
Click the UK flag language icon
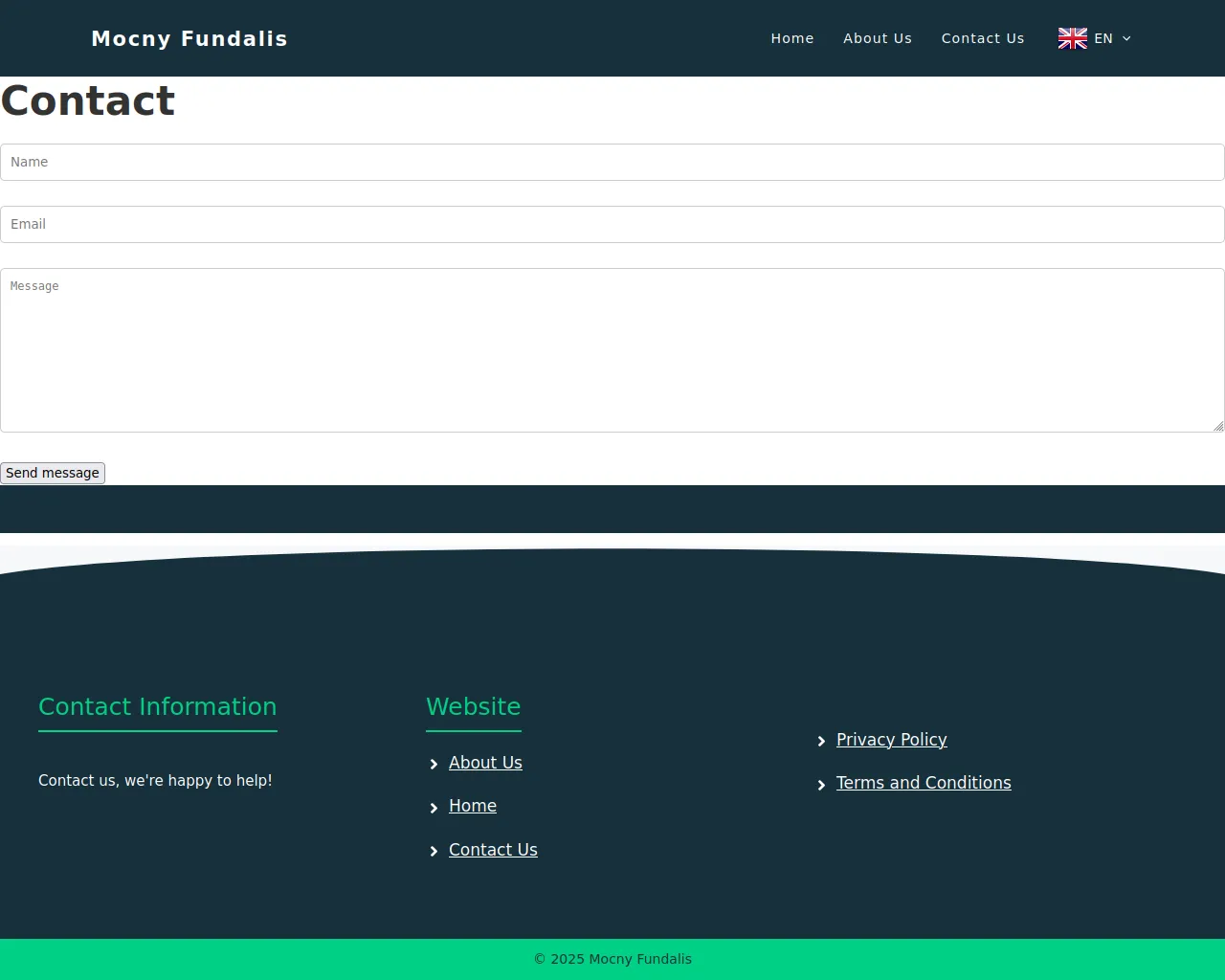pos(1072,38)
